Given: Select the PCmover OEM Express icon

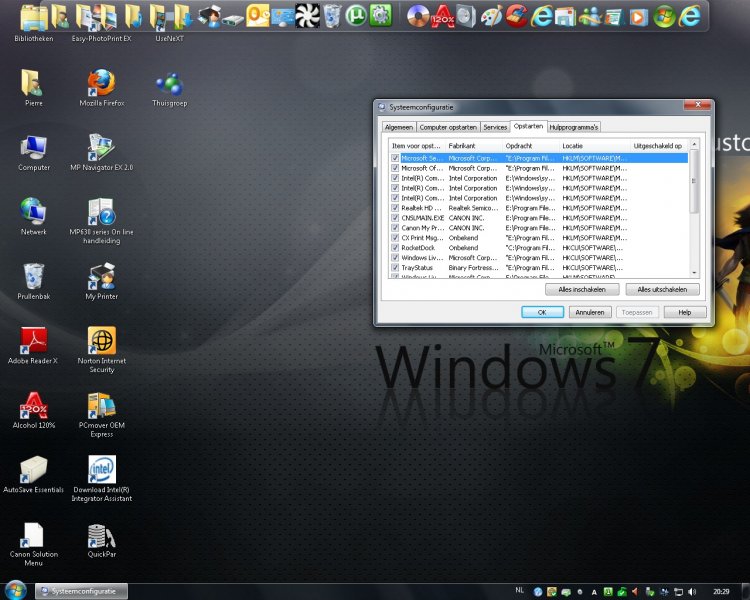Looking at the screenshot, I should (101, 415).
